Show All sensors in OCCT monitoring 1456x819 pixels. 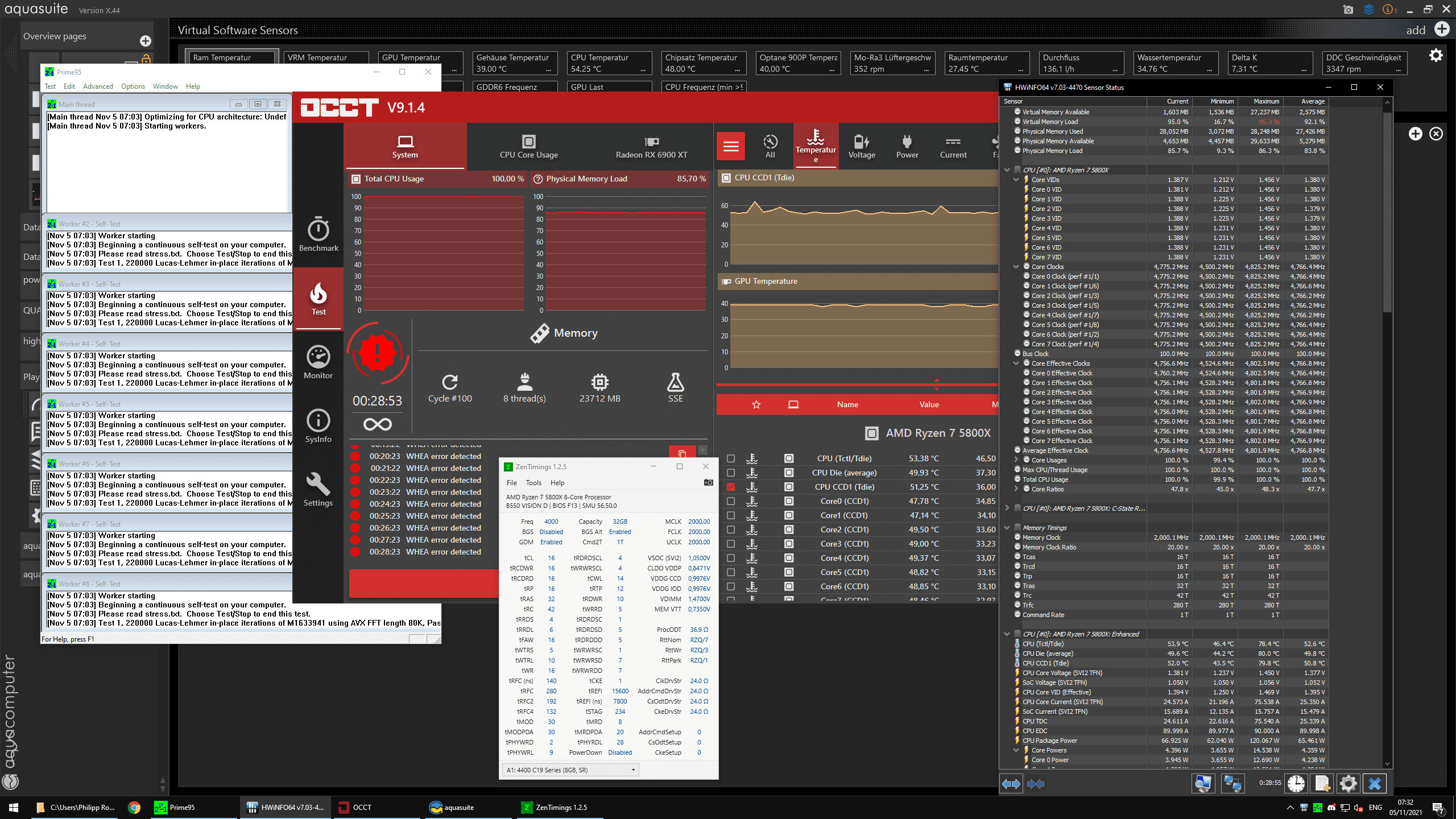coord(770,146)
